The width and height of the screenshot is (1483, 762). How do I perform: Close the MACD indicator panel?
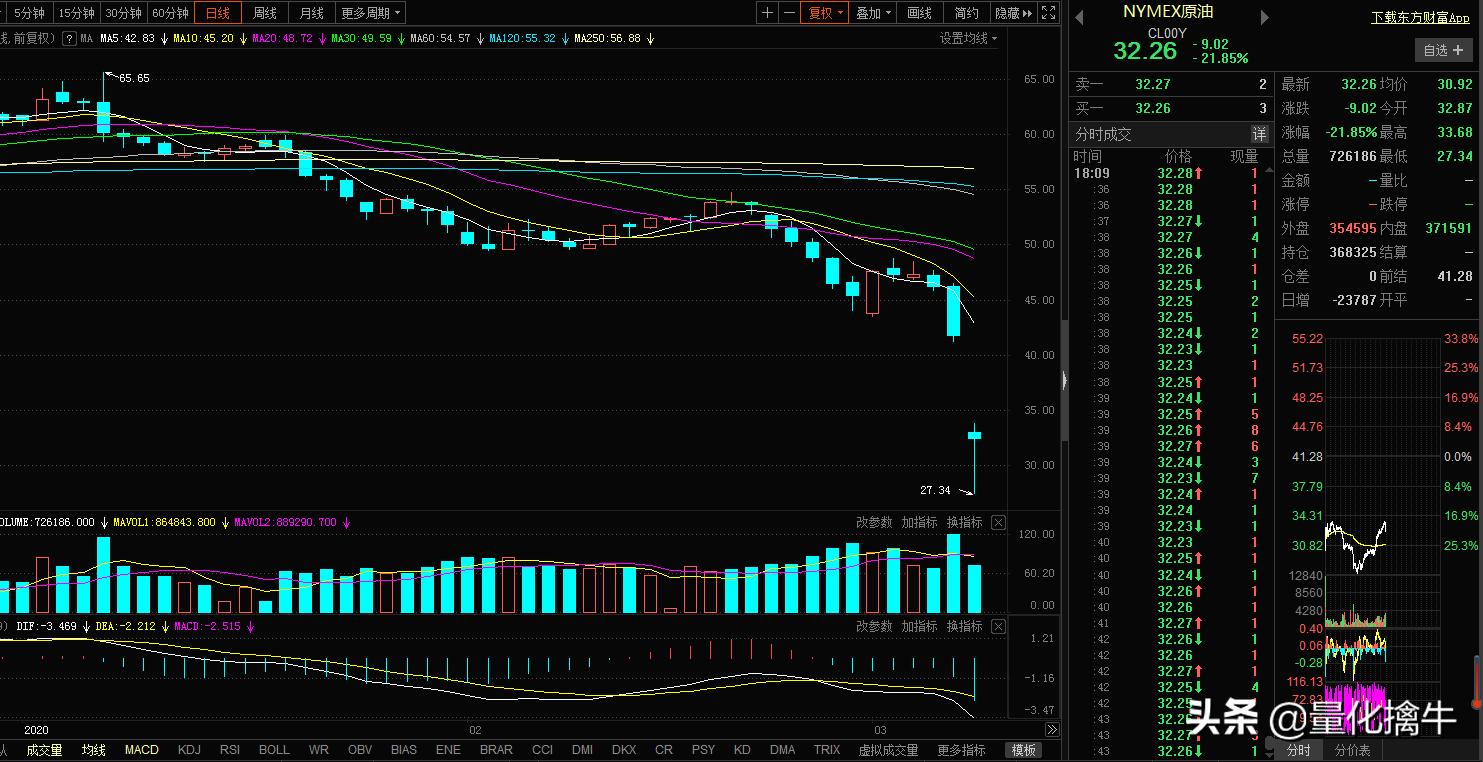(998, 626)
